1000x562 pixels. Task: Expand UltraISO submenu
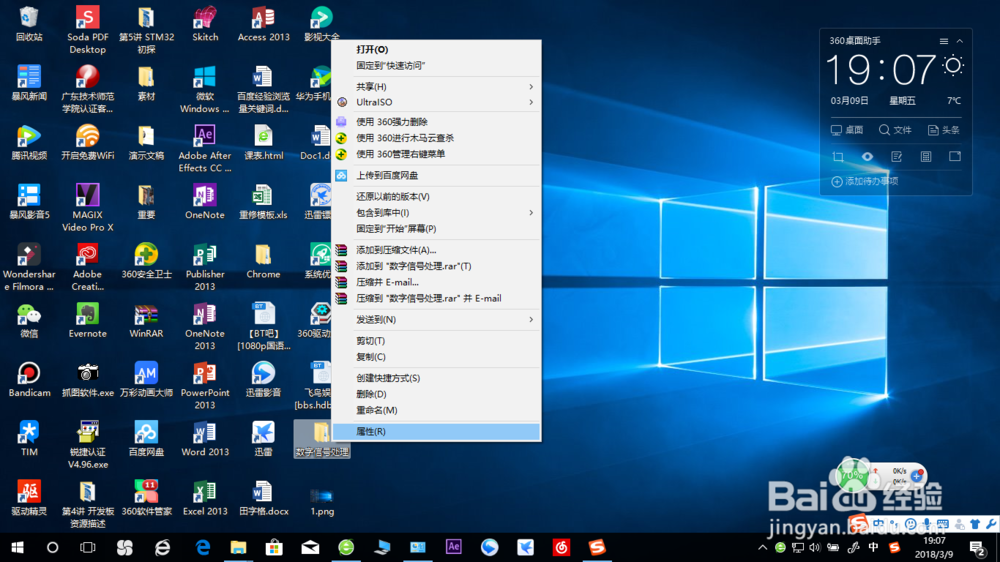click(x=436, y=102)
